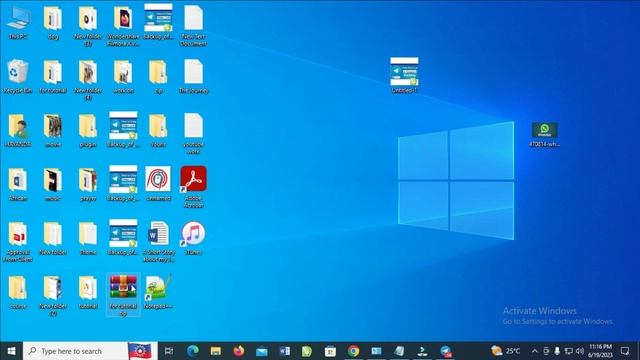The height and width of the screenshot is (360, 640).
Task: Click the Type here to search box
Action: pos(76,351)
